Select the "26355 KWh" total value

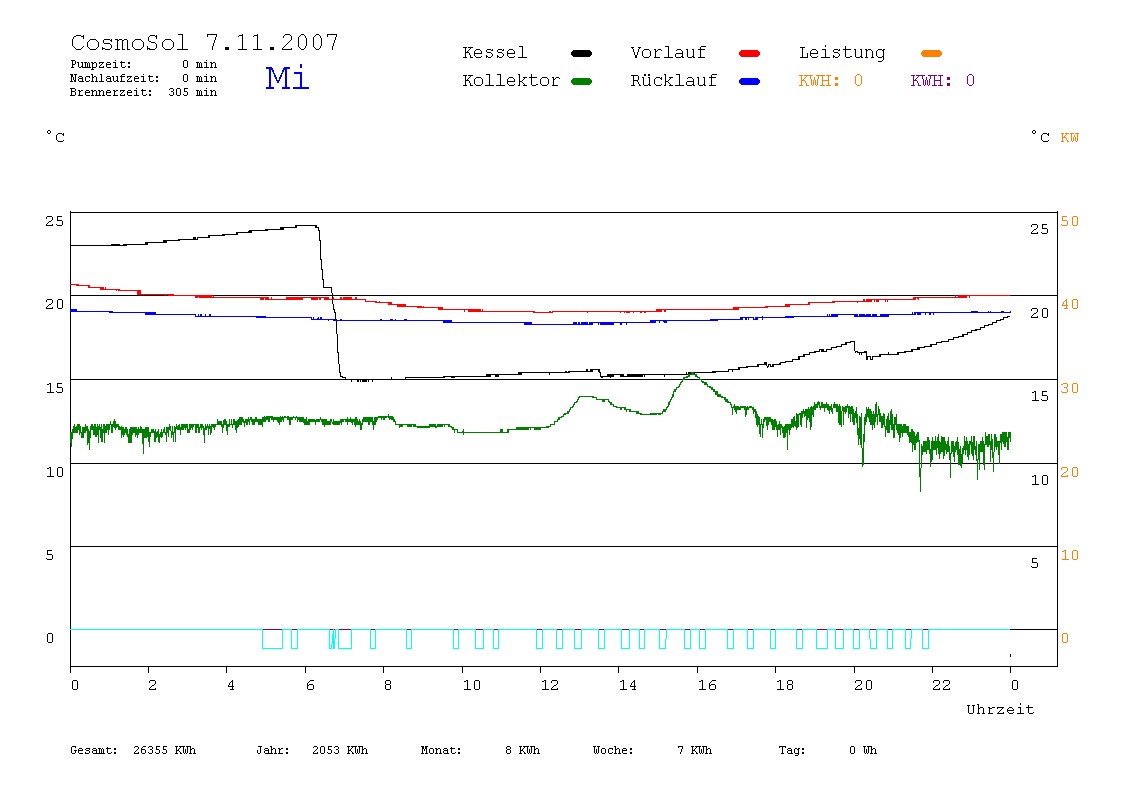[x=165, y=750]
